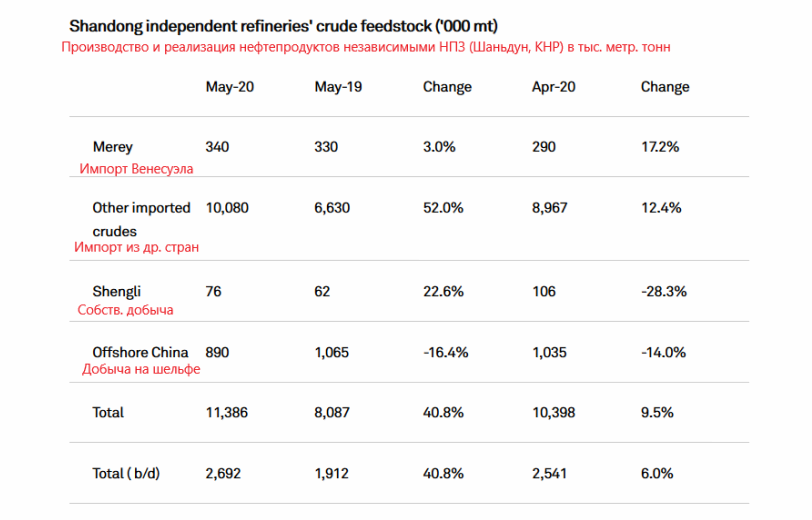This screenshot has width=812, height=520.
Task: Click the 52.0% change value
Action: pyautogui.click(x=443, y=208)
